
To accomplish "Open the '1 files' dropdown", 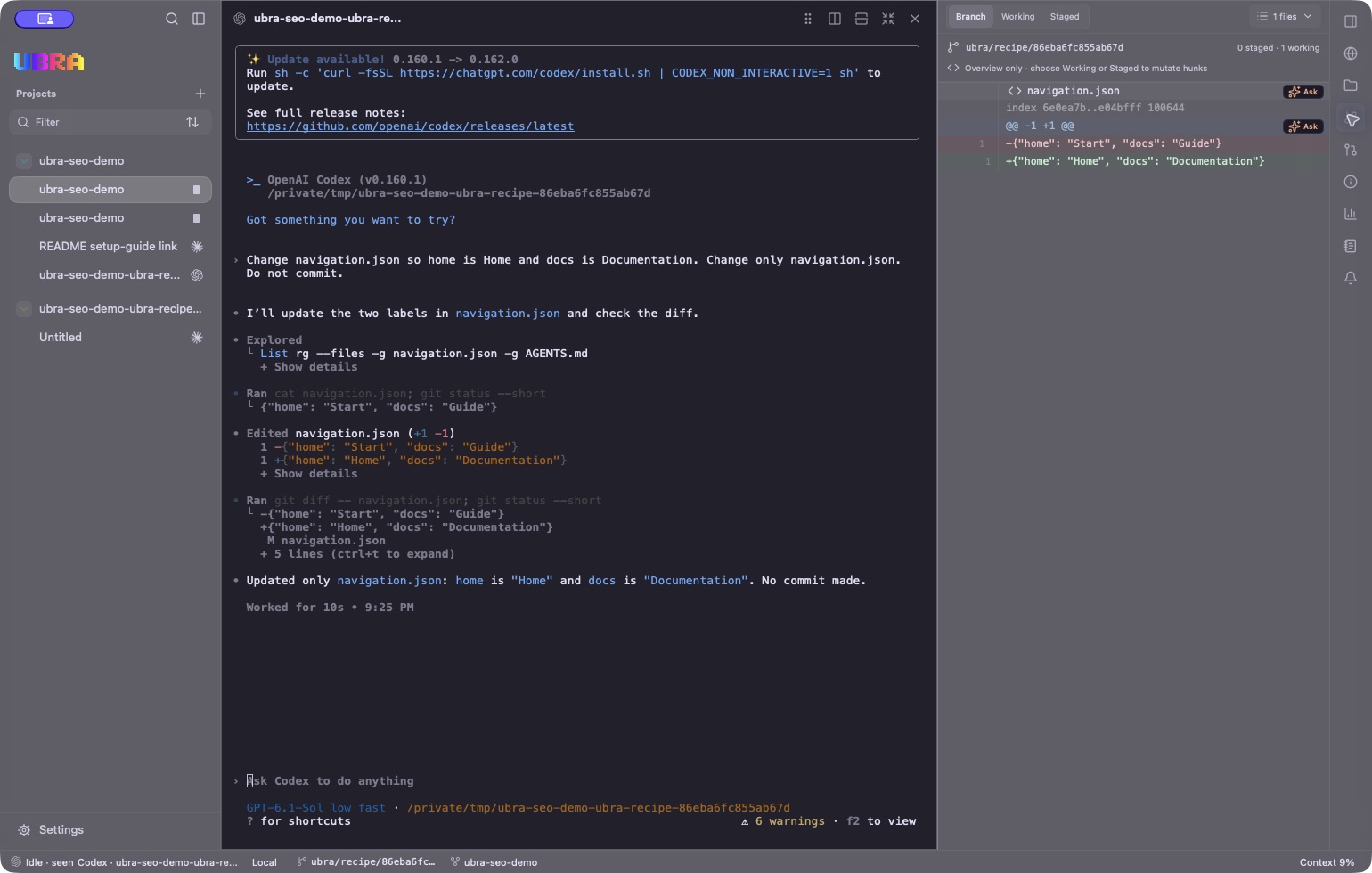I will tap(1284, 17).
